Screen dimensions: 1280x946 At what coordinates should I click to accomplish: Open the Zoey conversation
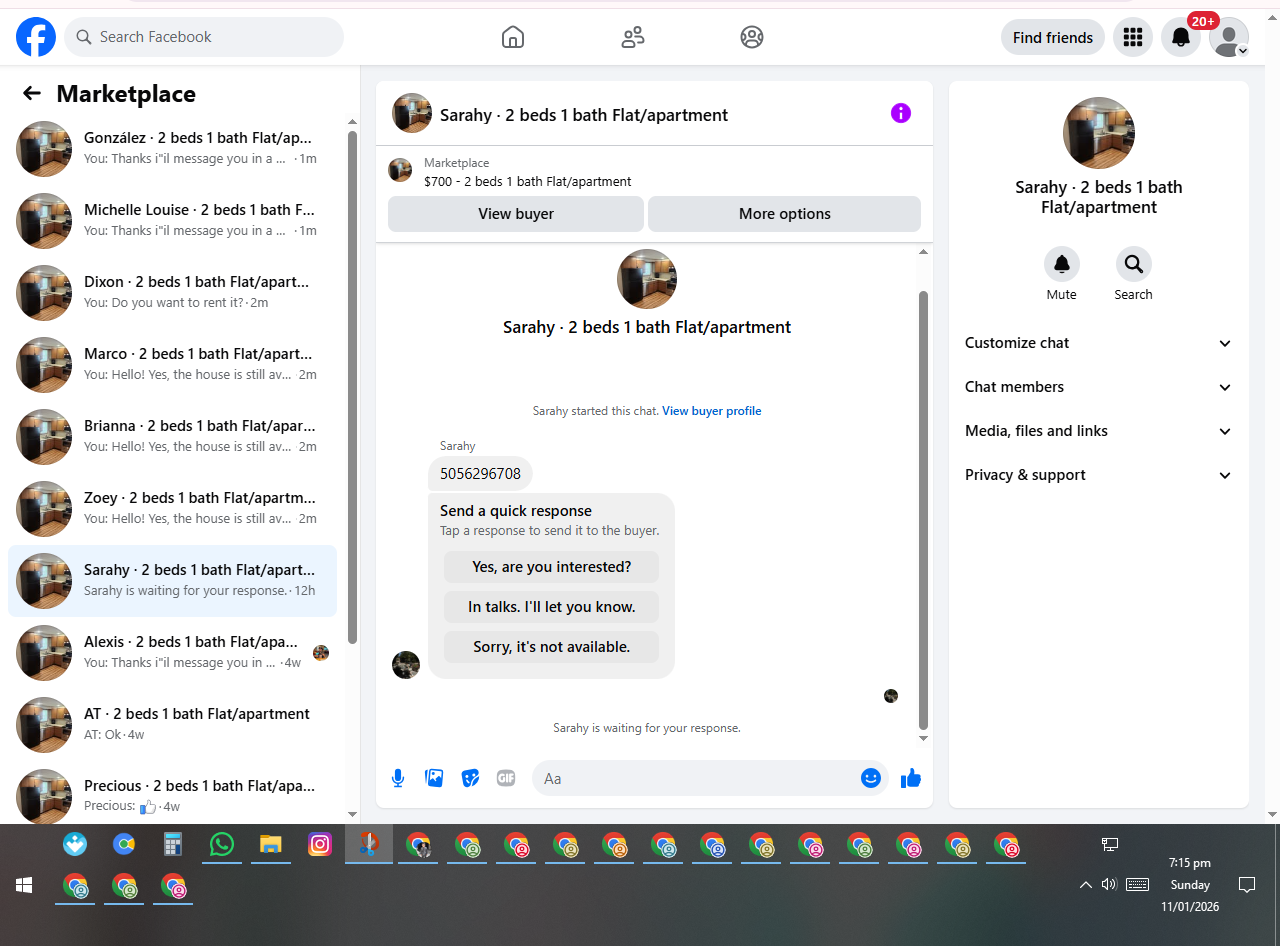coord(172,509)
